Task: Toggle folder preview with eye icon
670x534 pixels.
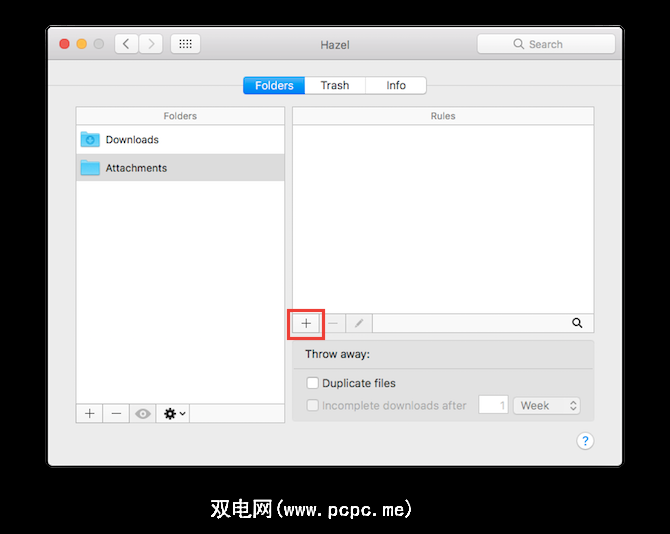Action: coord(143,414)
